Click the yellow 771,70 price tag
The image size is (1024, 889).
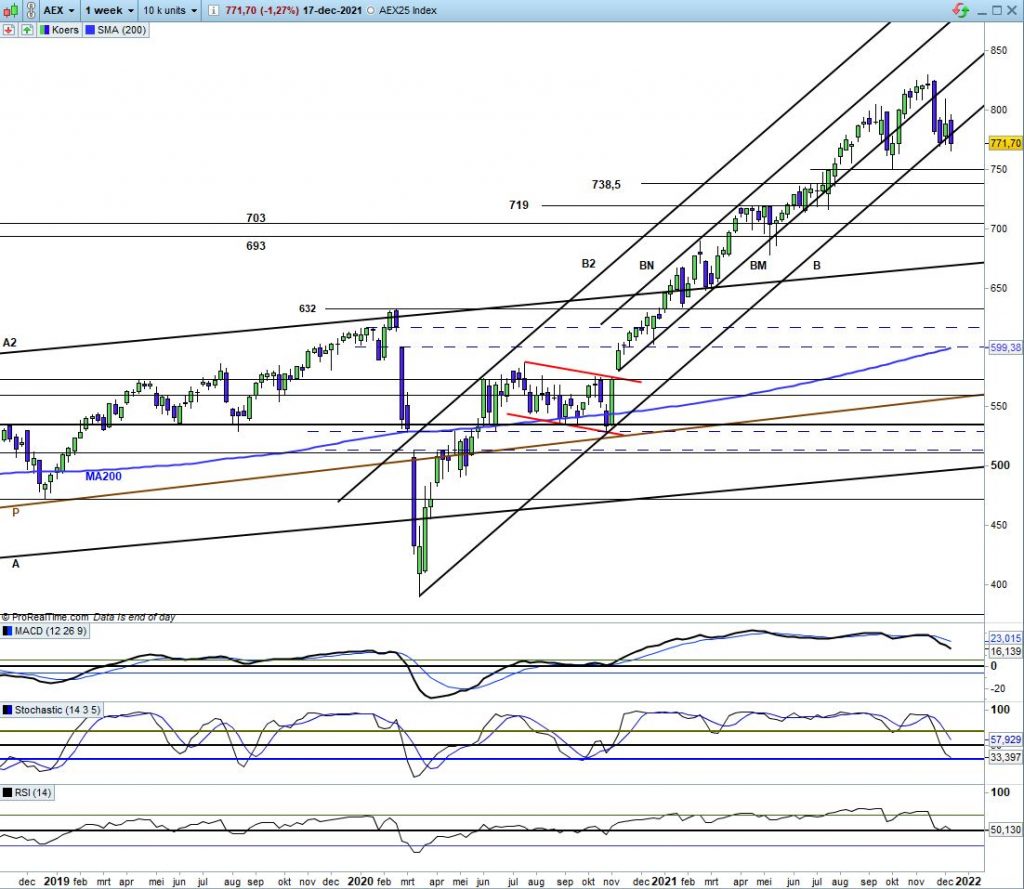(x=1005, y=143)
